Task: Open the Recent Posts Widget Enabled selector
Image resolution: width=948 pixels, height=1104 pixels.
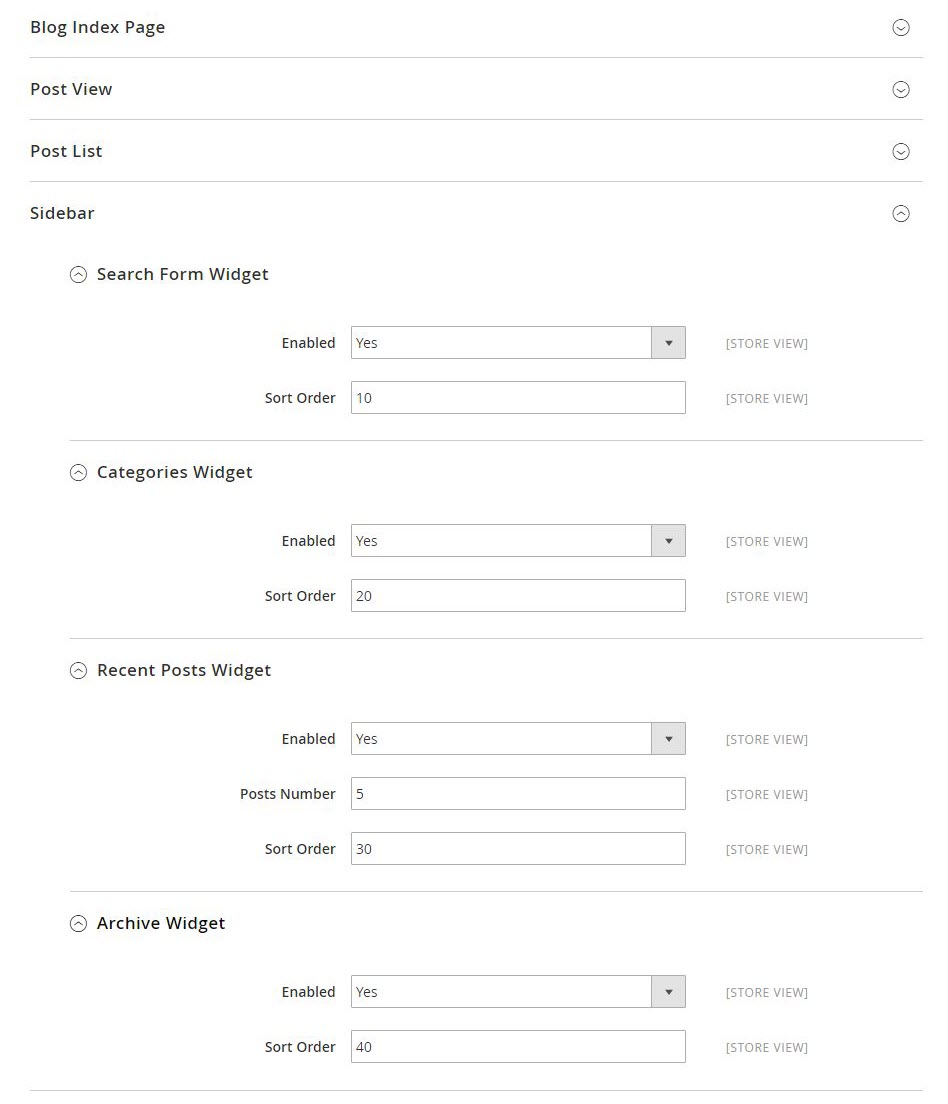Action: click(x=668, y=738)
